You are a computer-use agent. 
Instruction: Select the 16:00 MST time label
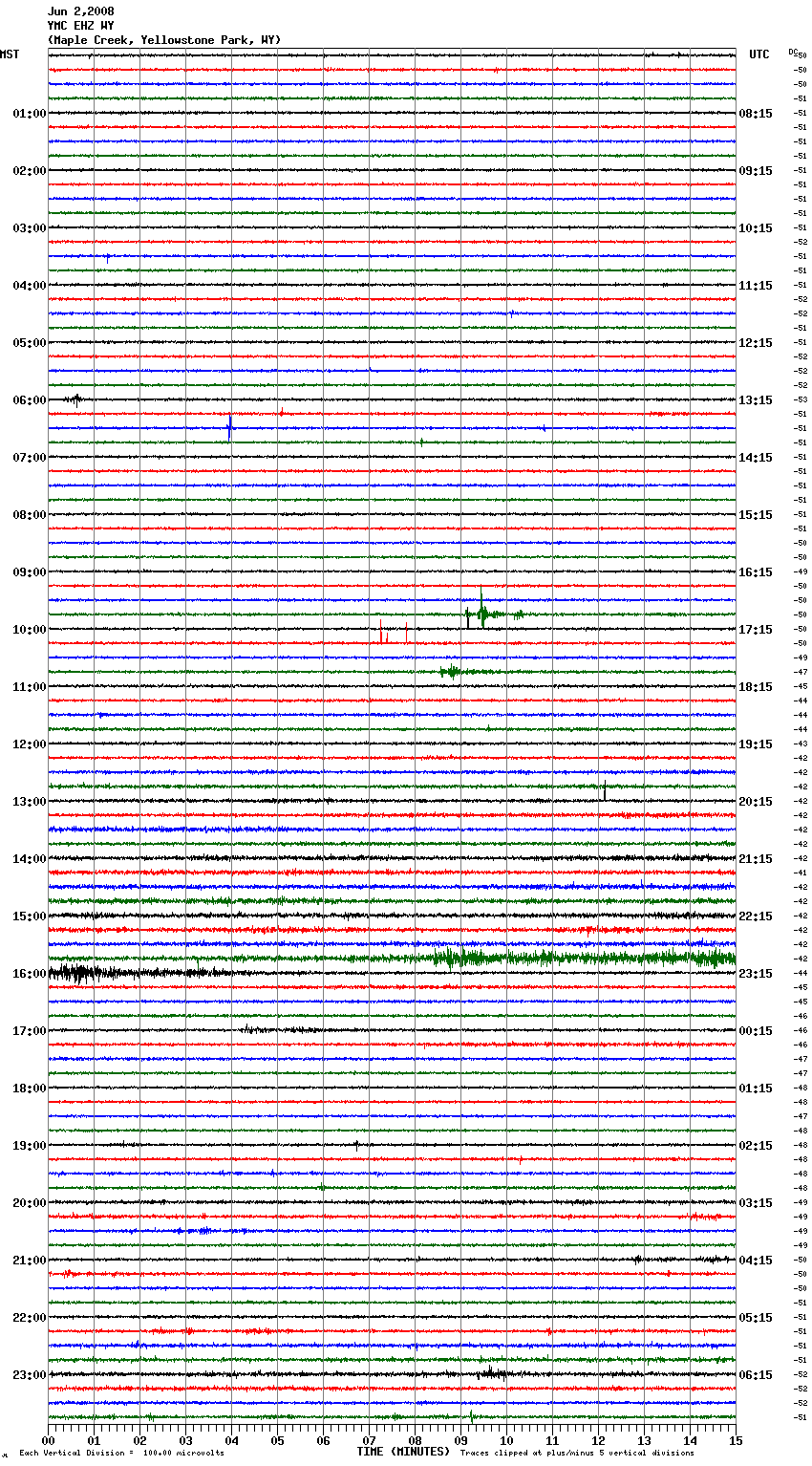click(30, 974)
